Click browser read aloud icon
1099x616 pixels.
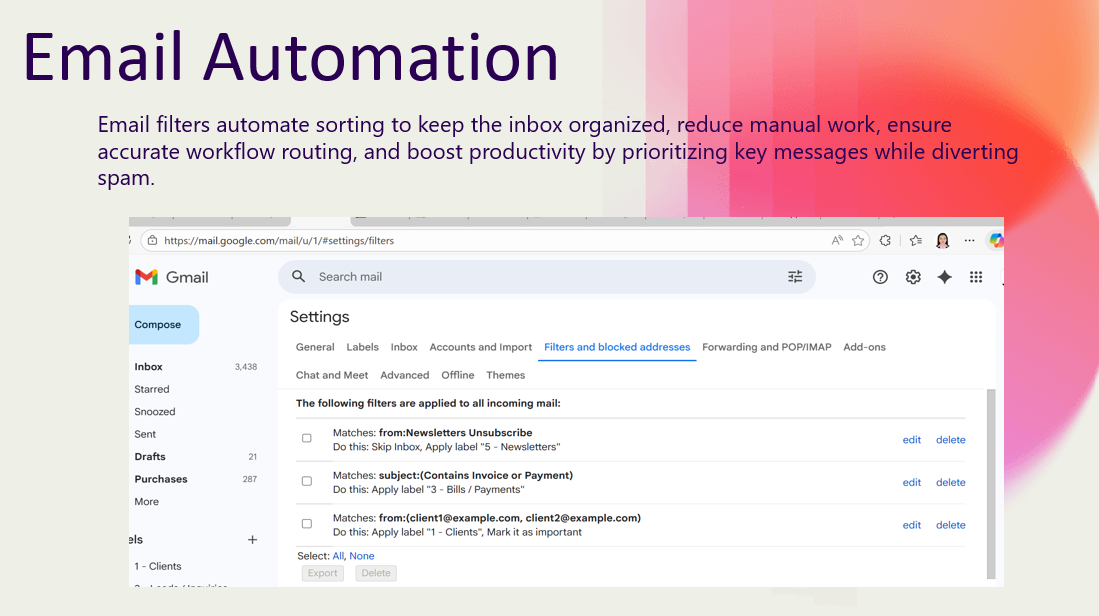(x=837, y=240)
